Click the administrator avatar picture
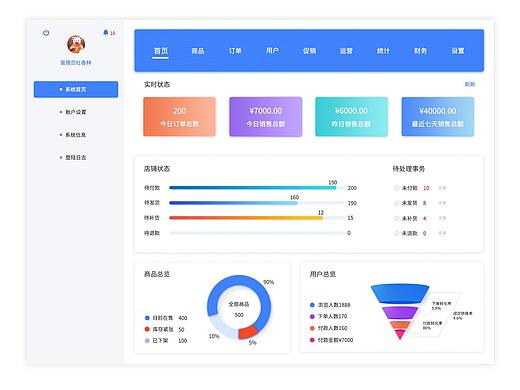This screenshot has height=390, width=520. coord(76,44)
